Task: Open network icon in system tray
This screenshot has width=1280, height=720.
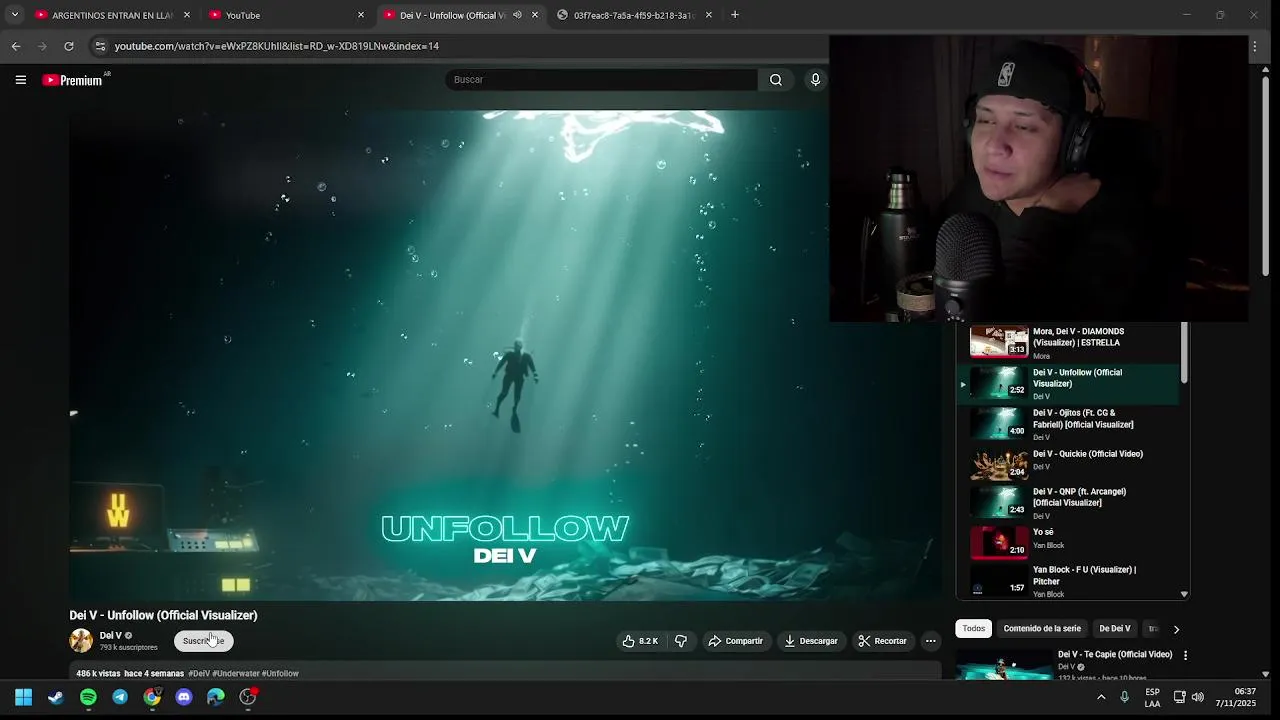Action: (x=1179, y=697)
